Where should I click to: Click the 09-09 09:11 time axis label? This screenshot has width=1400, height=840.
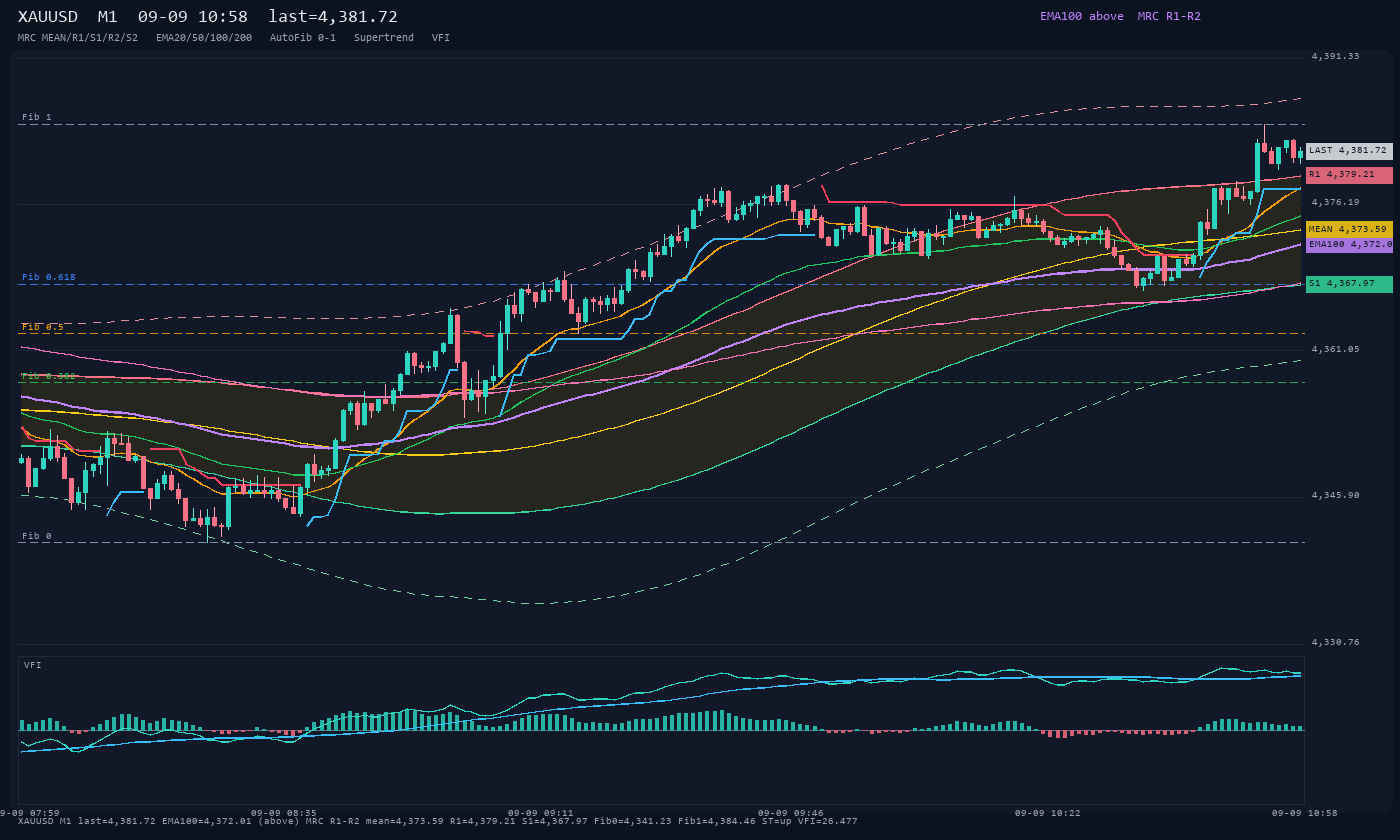541,813
